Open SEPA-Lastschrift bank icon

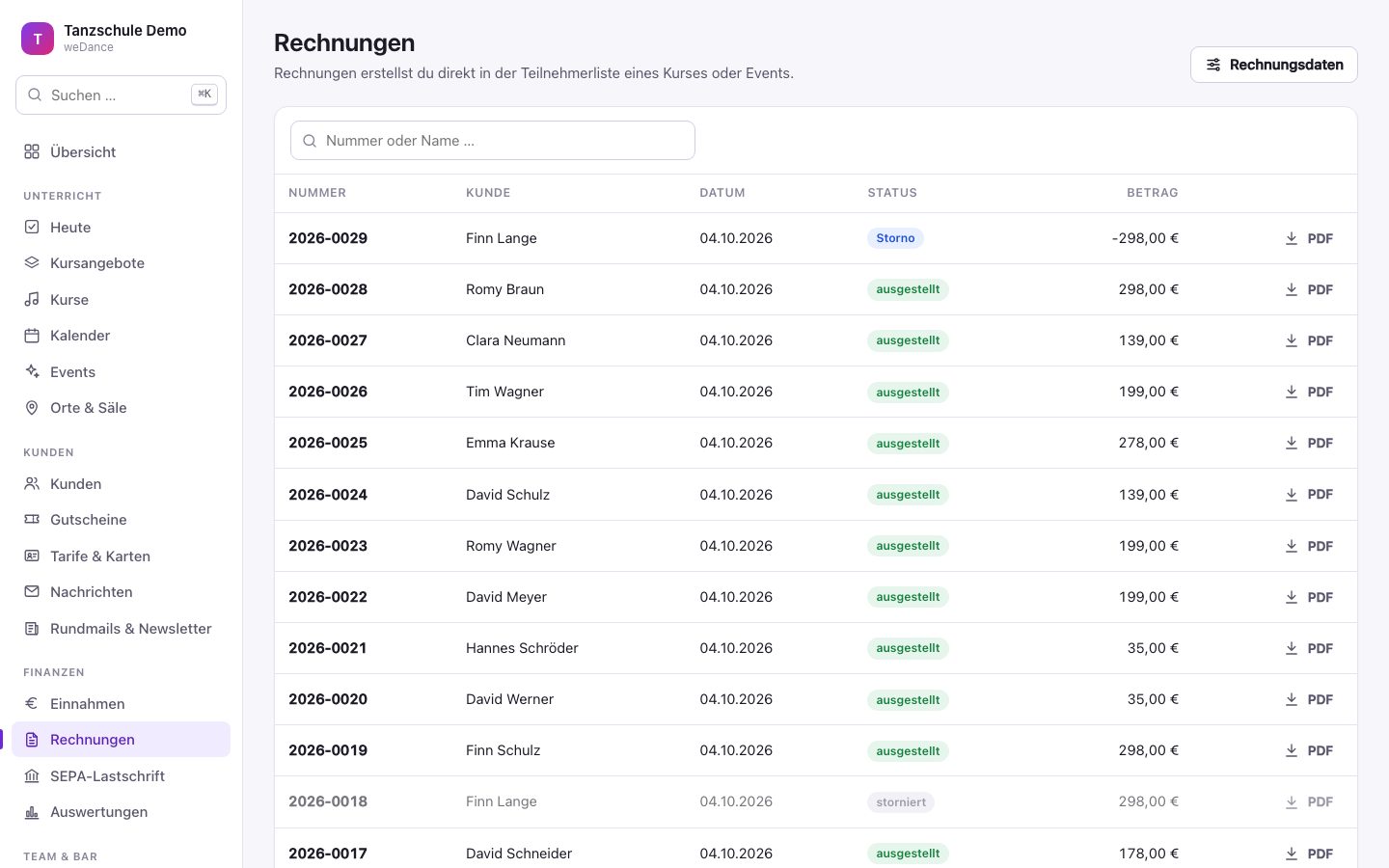click(x=32, y=776)
